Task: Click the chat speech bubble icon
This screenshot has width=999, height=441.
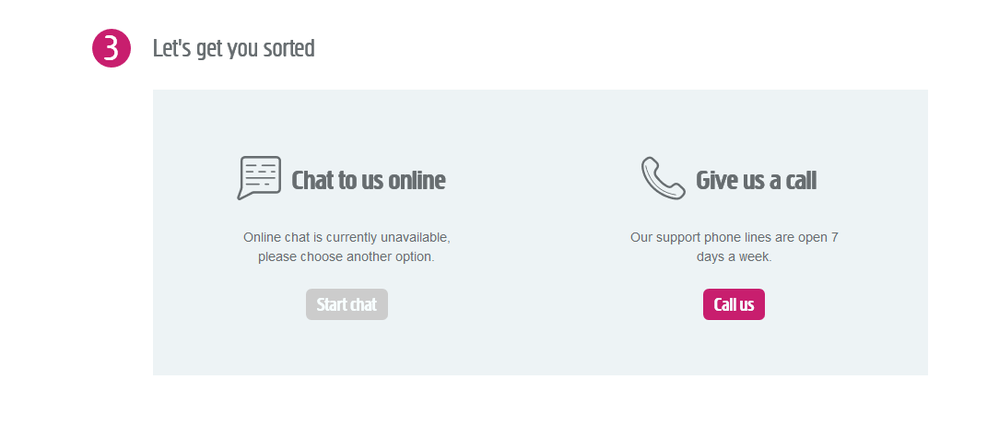Action: click(259, 178)
